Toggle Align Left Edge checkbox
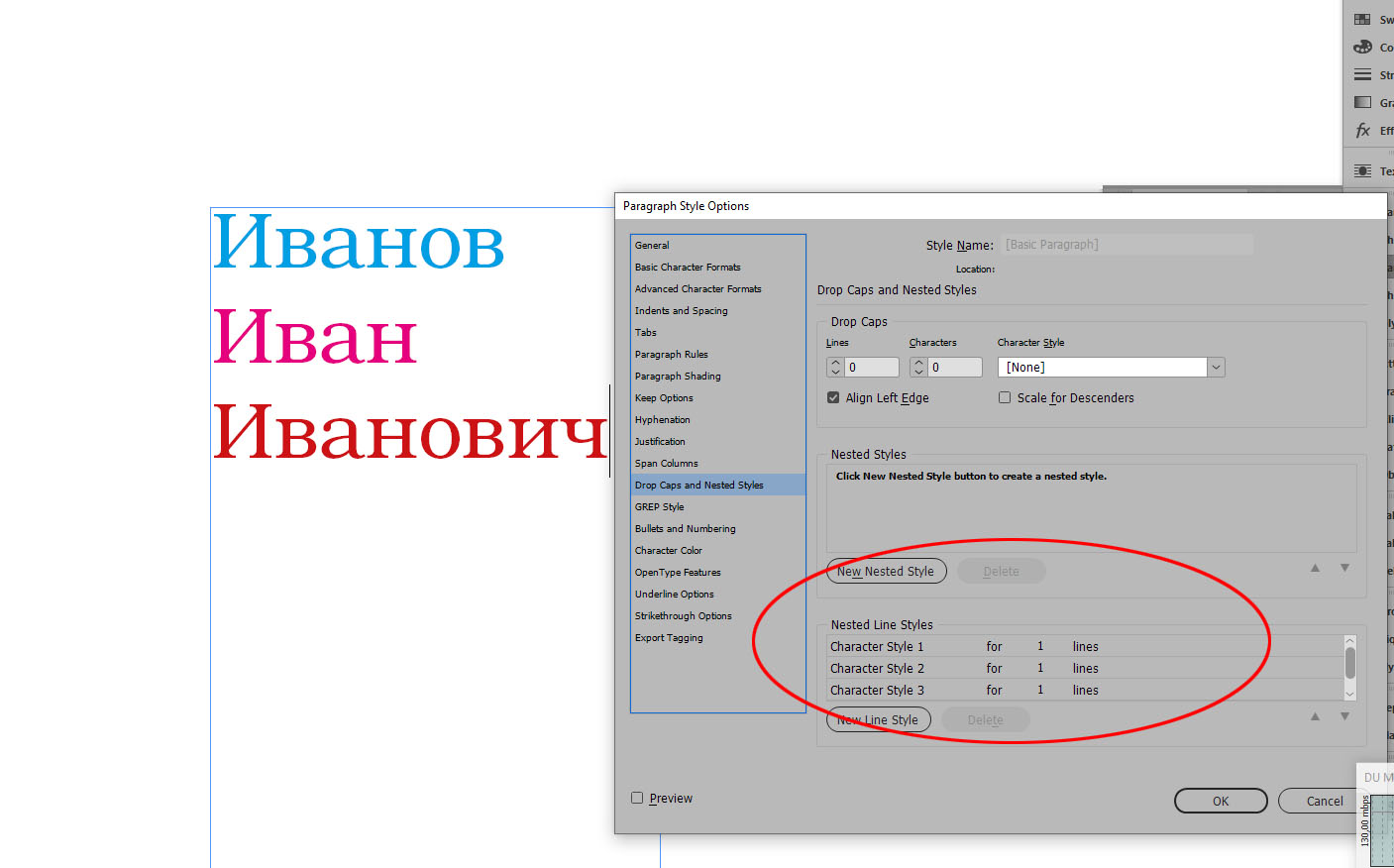 pos(833,397)
